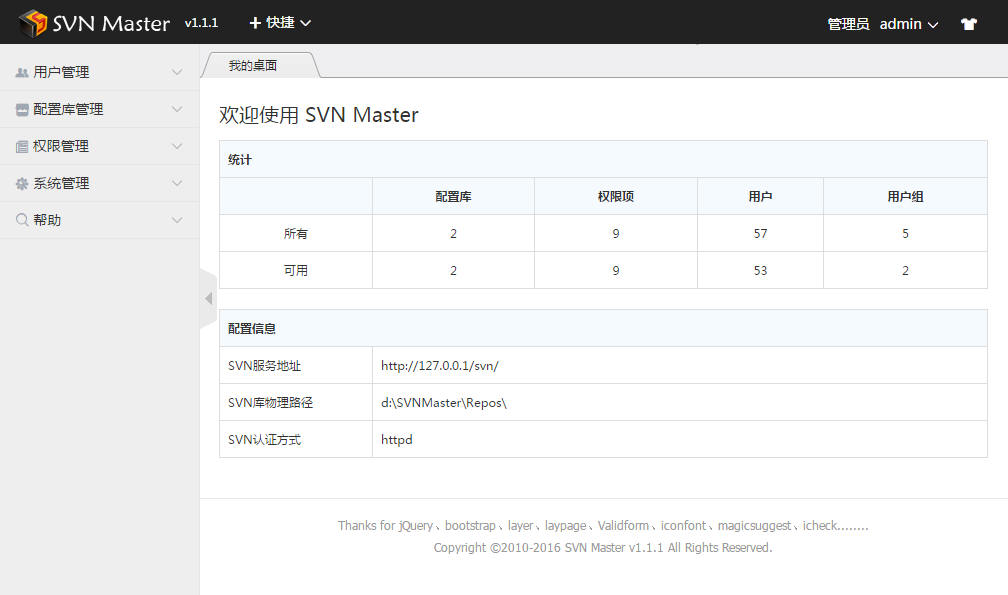Click the 欢迎使用 SVN Master heading
Viewport: 1008px width, 595px height.
(319, 114)
